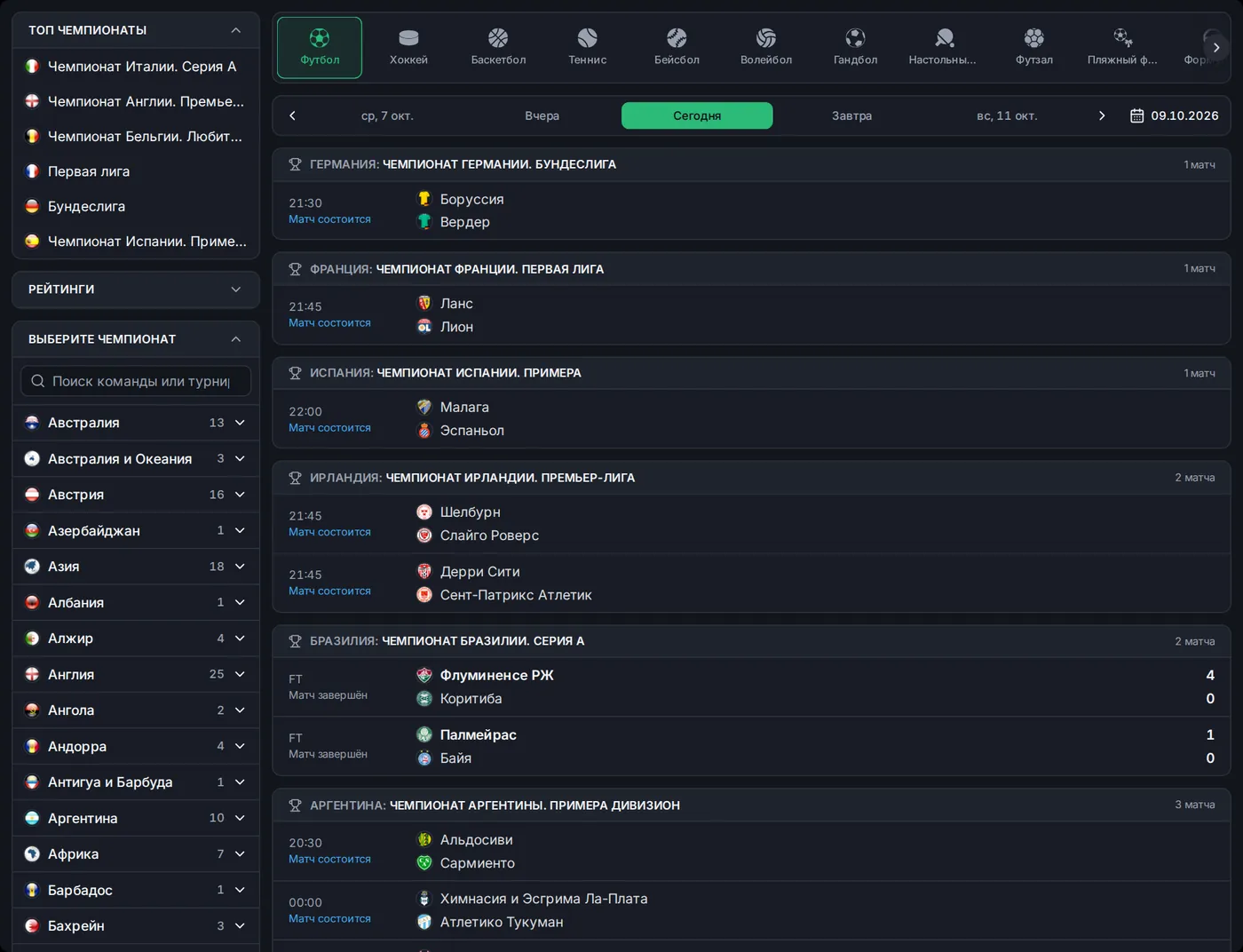Go to previous dates with left arrow
This screenshot has height=952, width=1243.
(292, 115)
